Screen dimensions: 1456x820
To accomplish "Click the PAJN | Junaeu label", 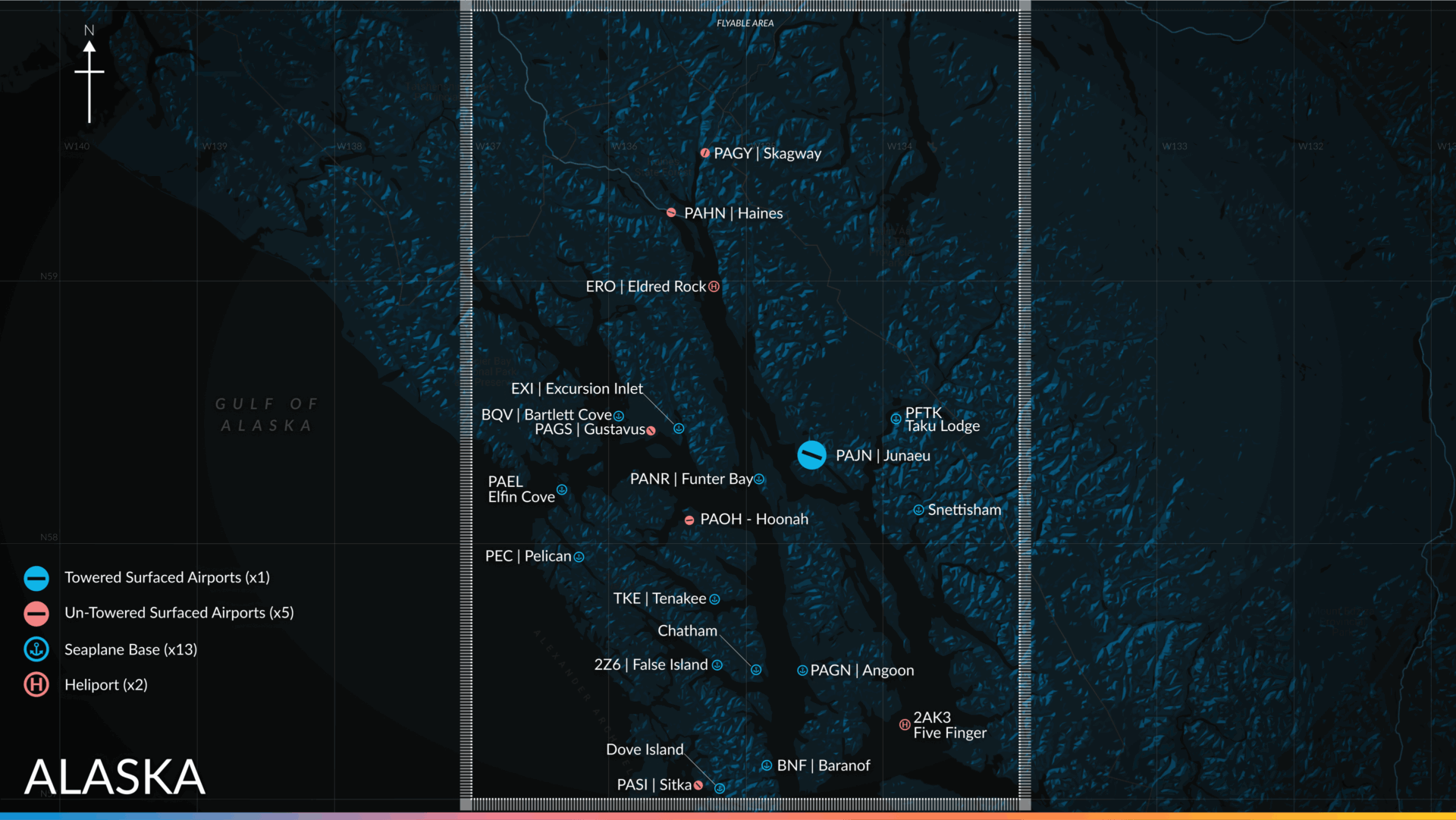I will click(883, 456).
